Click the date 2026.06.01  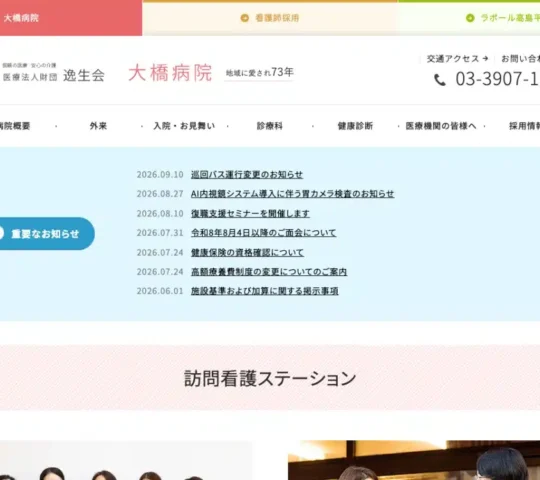click(x=160, y=291)
